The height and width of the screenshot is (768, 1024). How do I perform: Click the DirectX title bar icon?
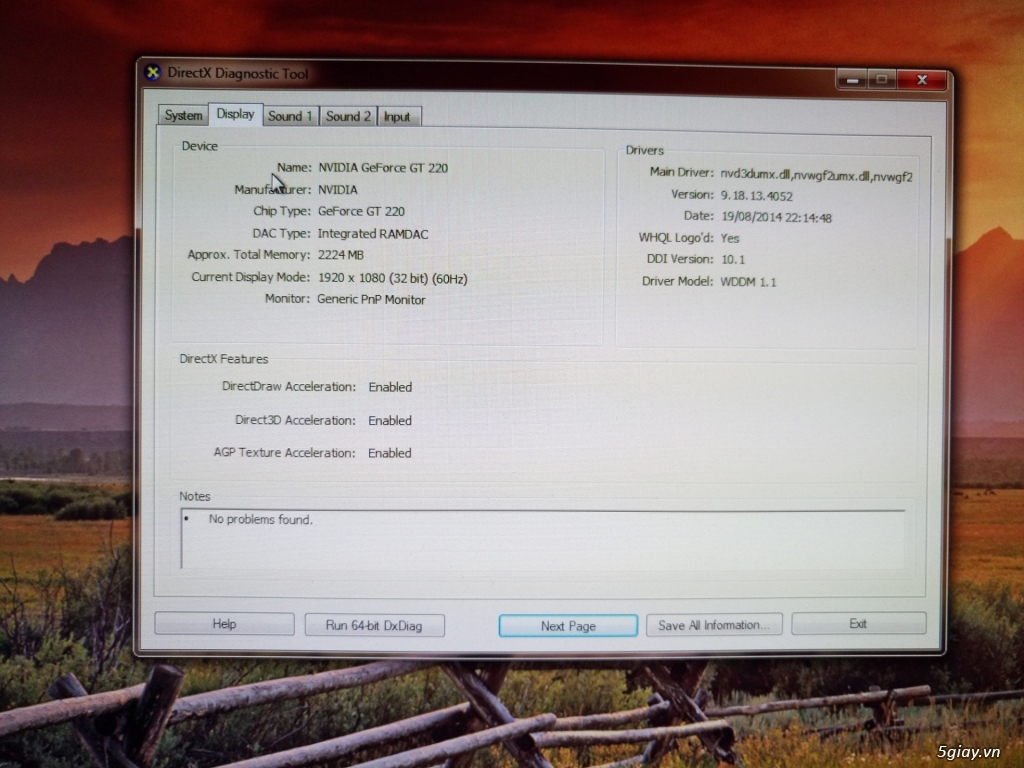[153, 72]
